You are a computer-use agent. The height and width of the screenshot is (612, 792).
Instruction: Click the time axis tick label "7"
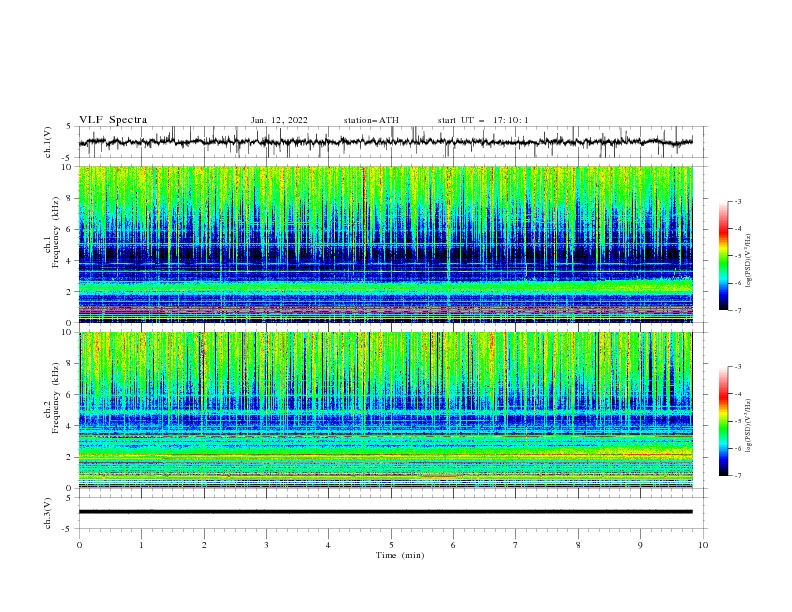click(x=516, y=545)
